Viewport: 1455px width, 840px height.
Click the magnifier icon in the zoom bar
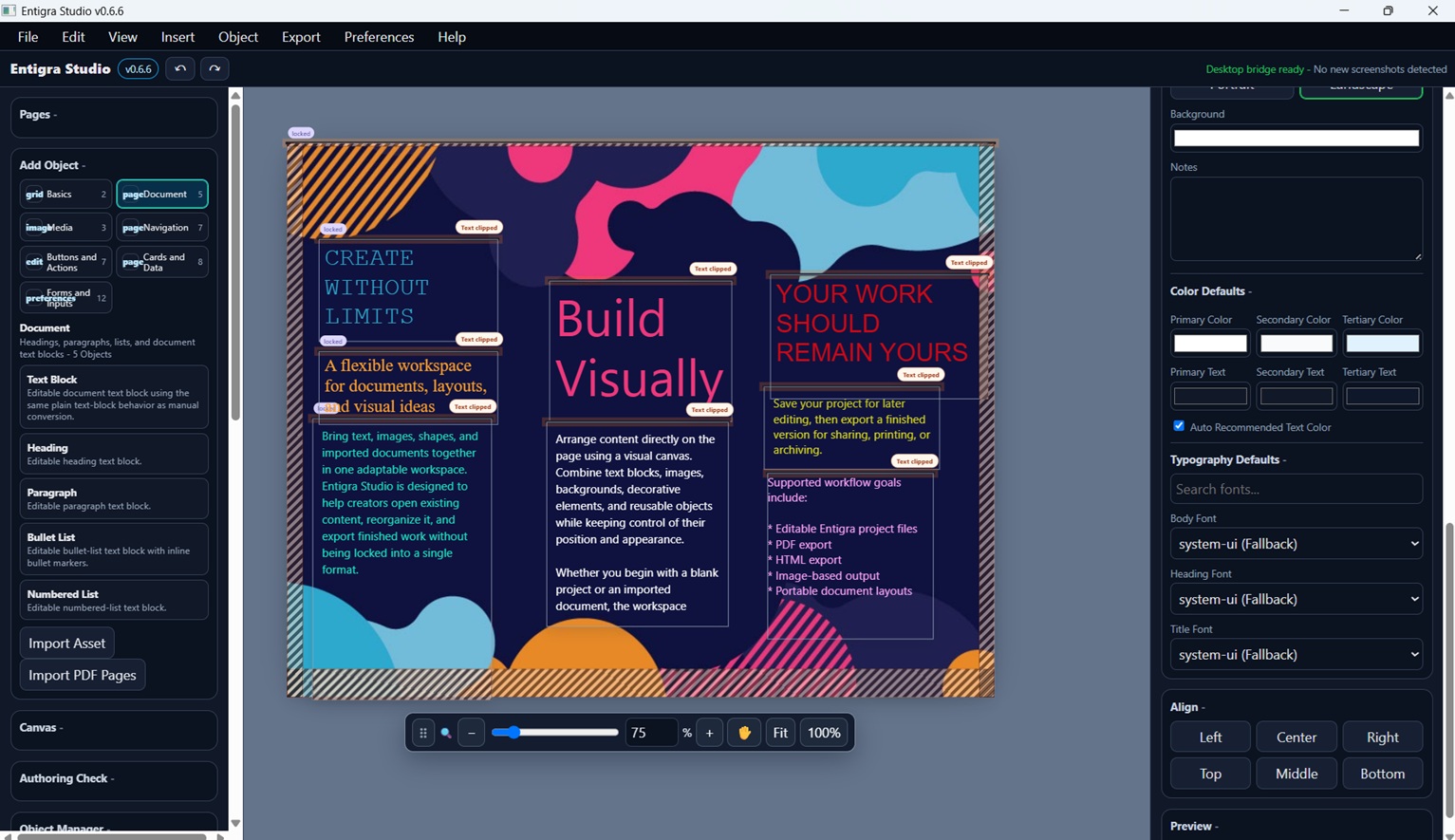(x=446, y=733)
